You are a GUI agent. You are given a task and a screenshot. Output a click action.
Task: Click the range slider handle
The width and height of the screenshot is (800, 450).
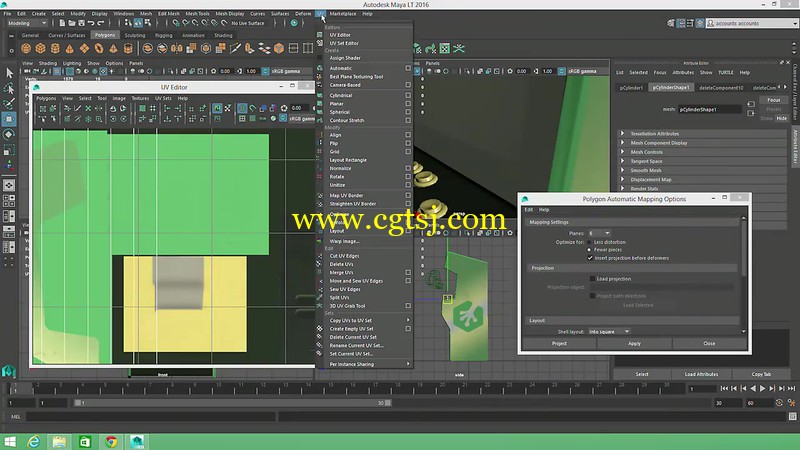[x=78, y=403]
